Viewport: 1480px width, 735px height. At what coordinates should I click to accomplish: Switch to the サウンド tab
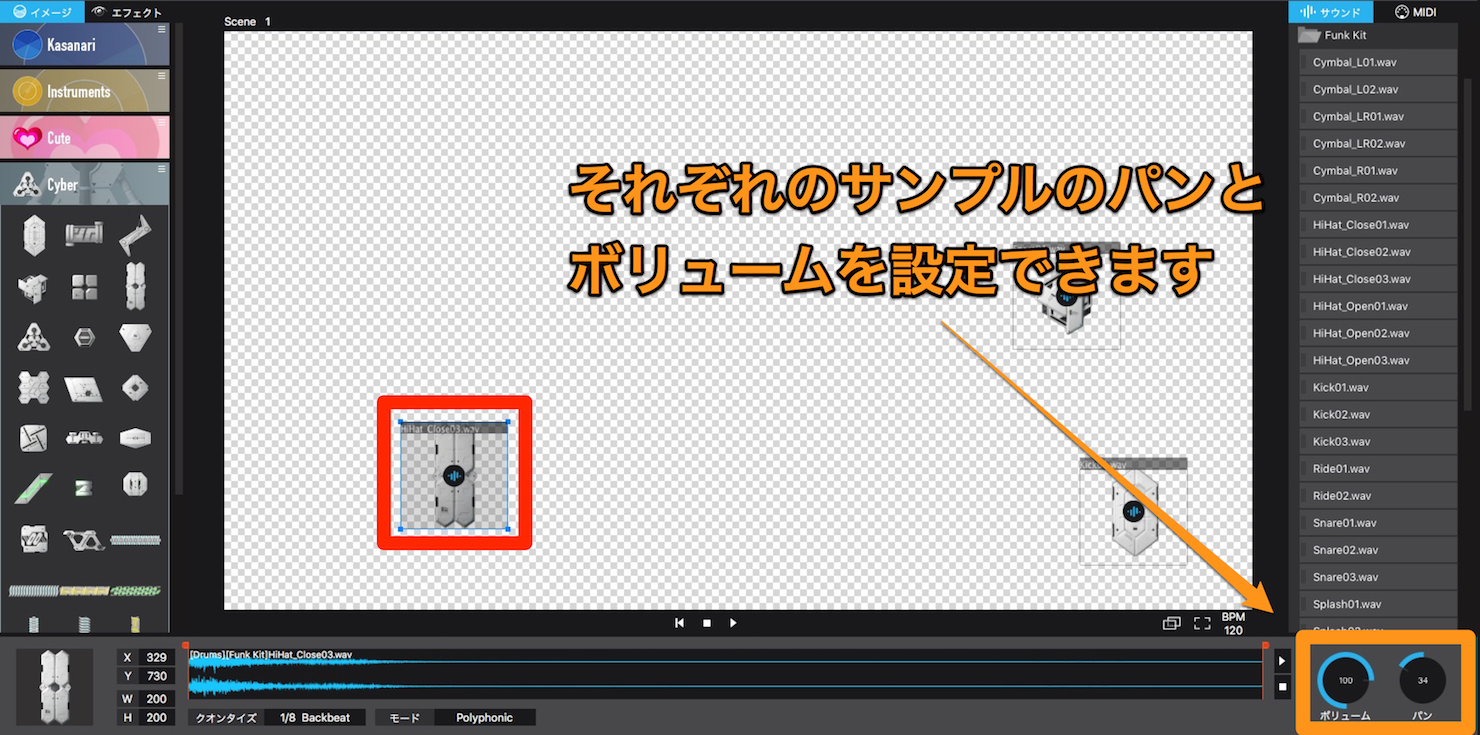point(1329,12)
